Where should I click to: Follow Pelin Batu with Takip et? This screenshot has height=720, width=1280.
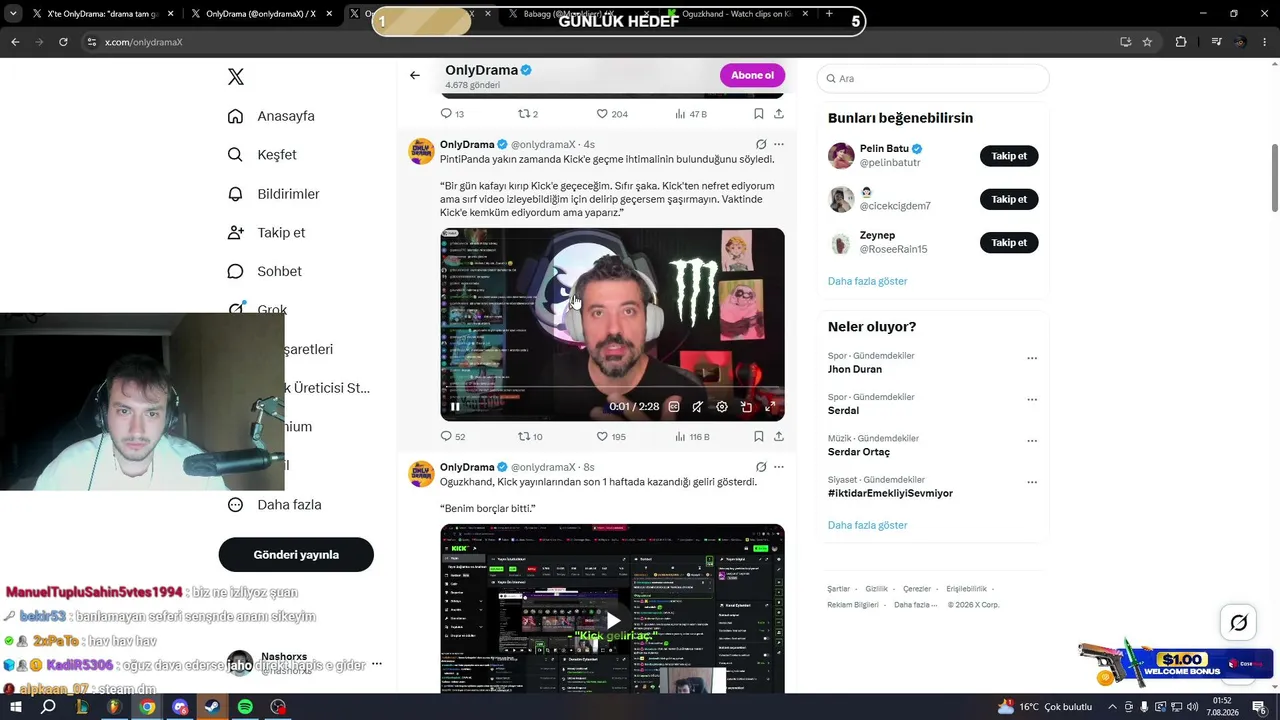click(1009, 156)
